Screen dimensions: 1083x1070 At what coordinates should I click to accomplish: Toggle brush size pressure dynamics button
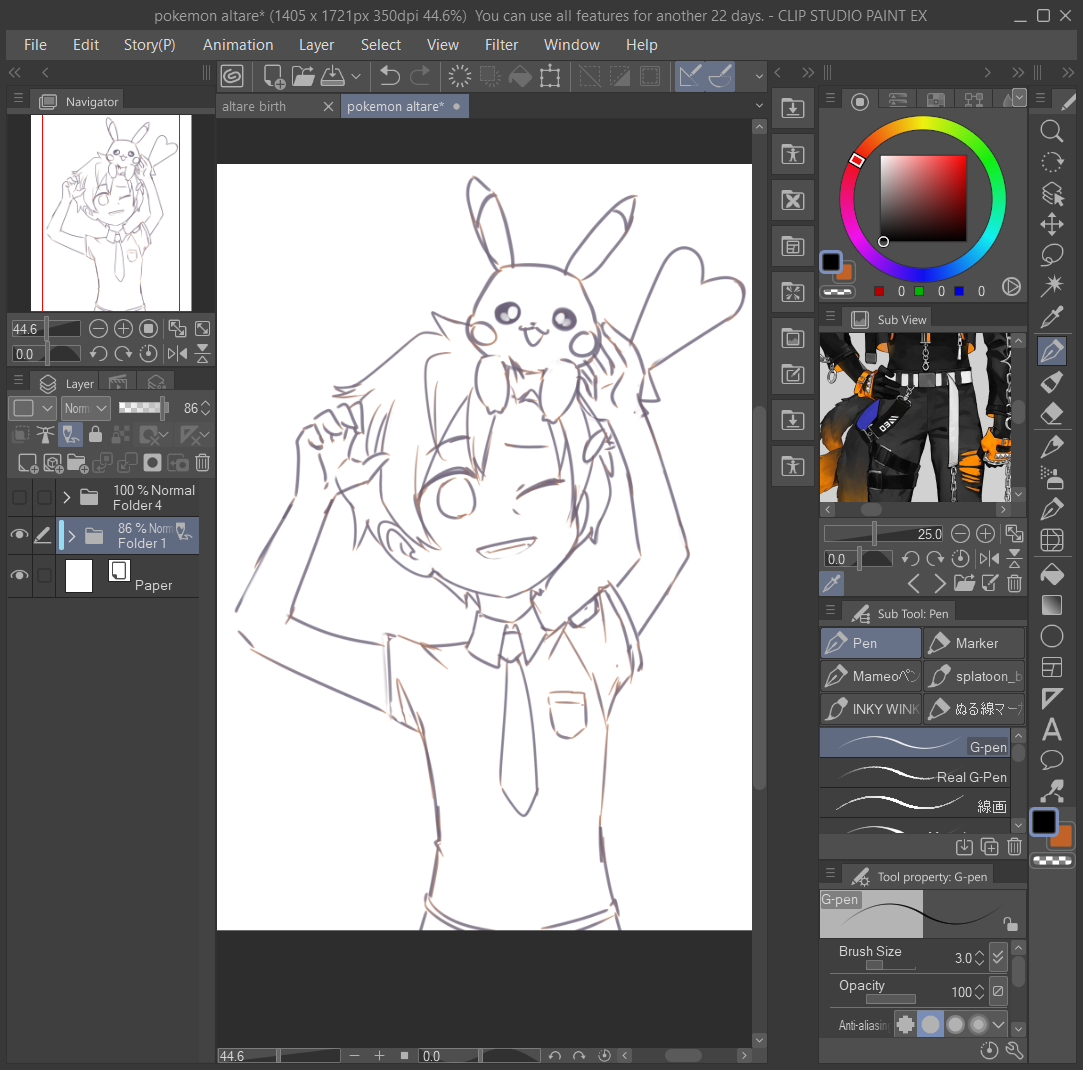[997, 957]
